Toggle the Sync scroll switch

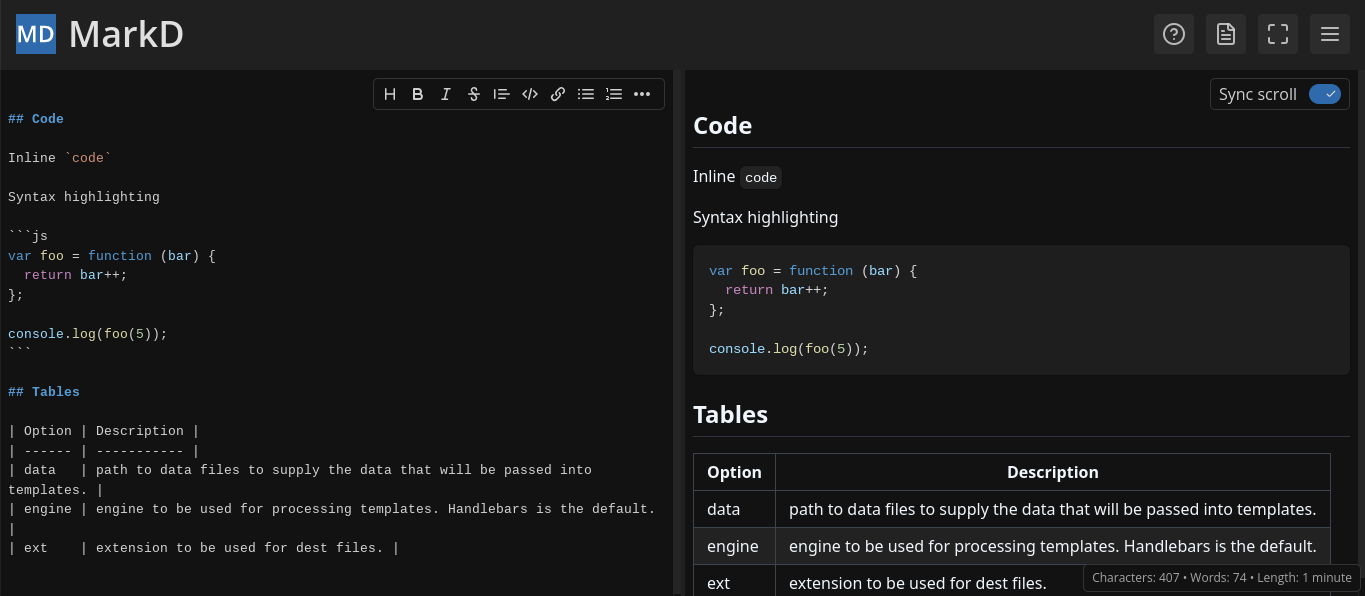(x=1325, y=94)
